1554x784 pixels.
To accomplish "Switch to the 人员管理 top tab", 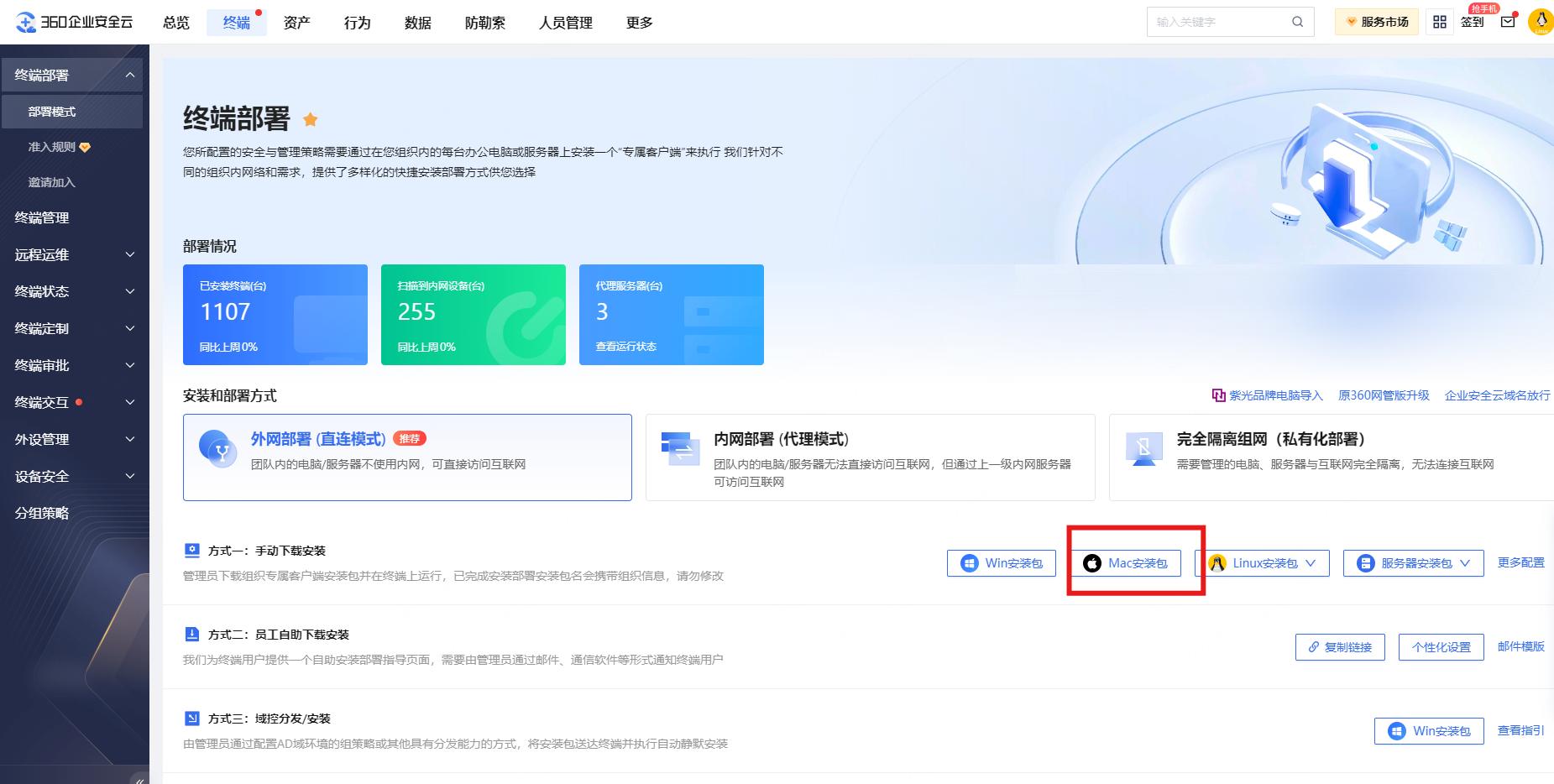I will click(x=566, y=23).
